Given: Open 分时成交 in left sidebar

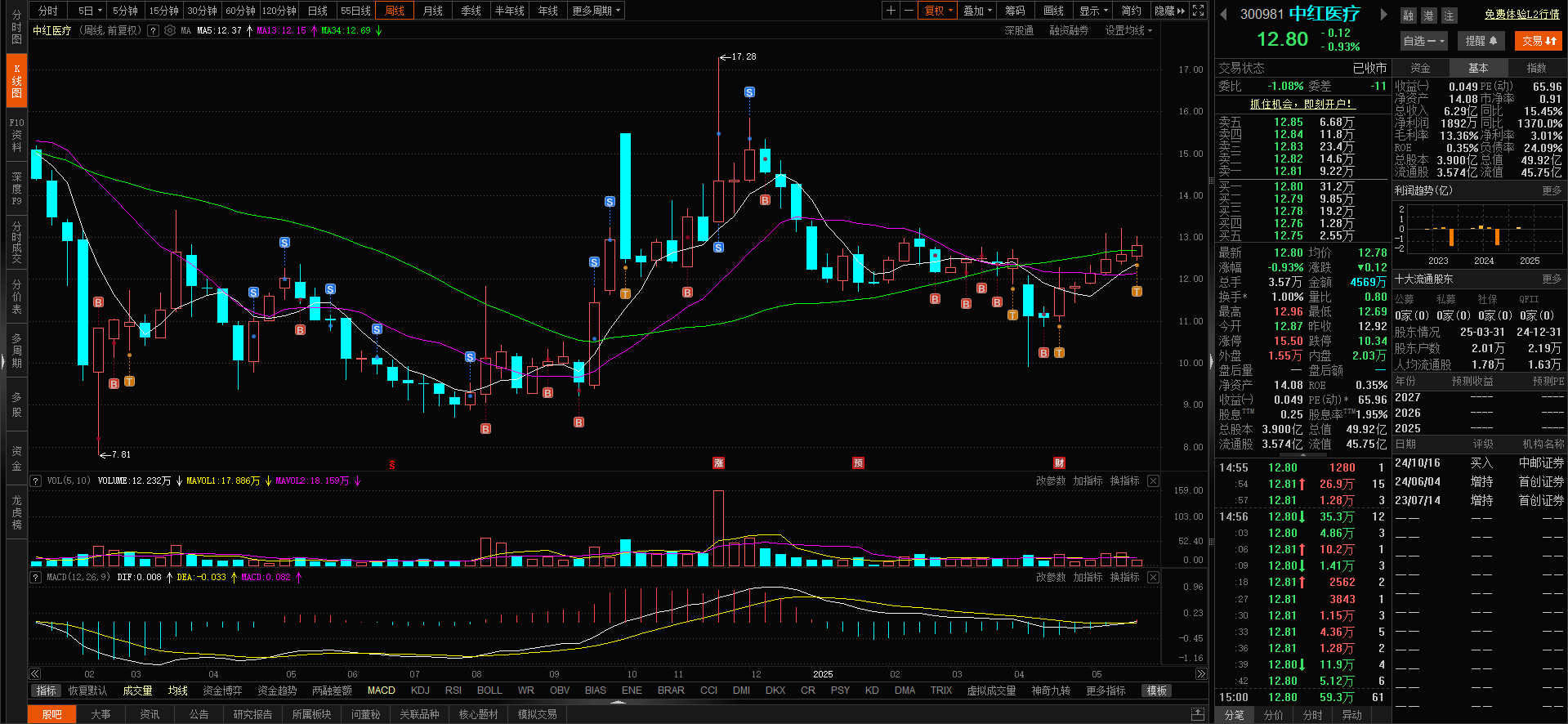Looking at the screenshot, I should tap(16, 243).
